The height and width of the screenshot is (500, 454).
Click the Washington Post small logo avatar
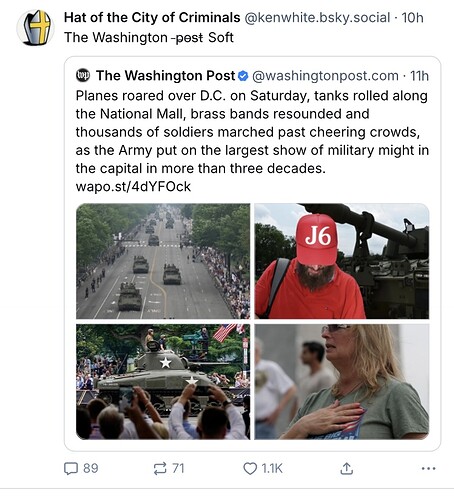coord(83,75)
